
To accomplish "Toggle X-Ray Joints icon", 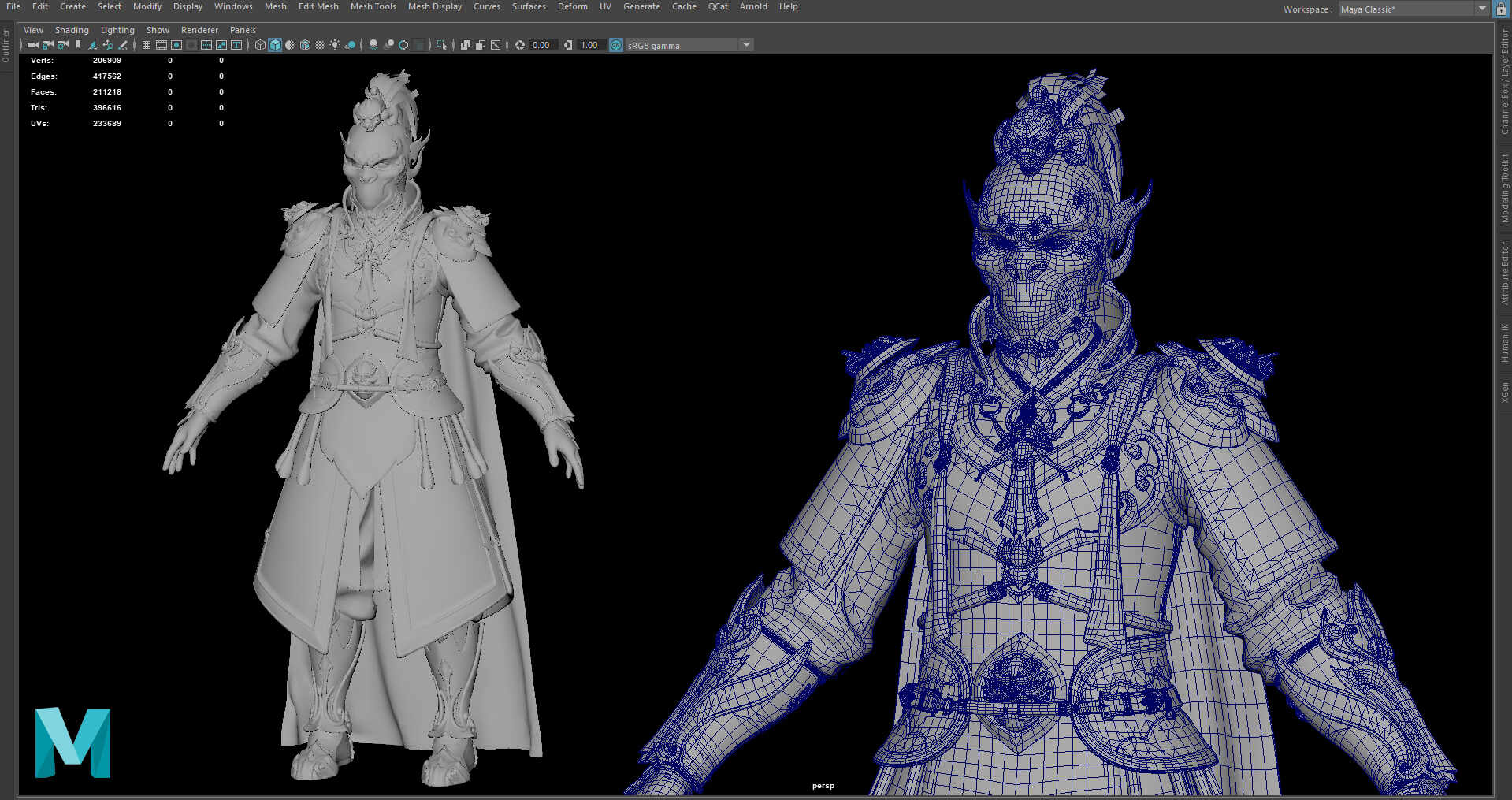I will click(496, 45).
